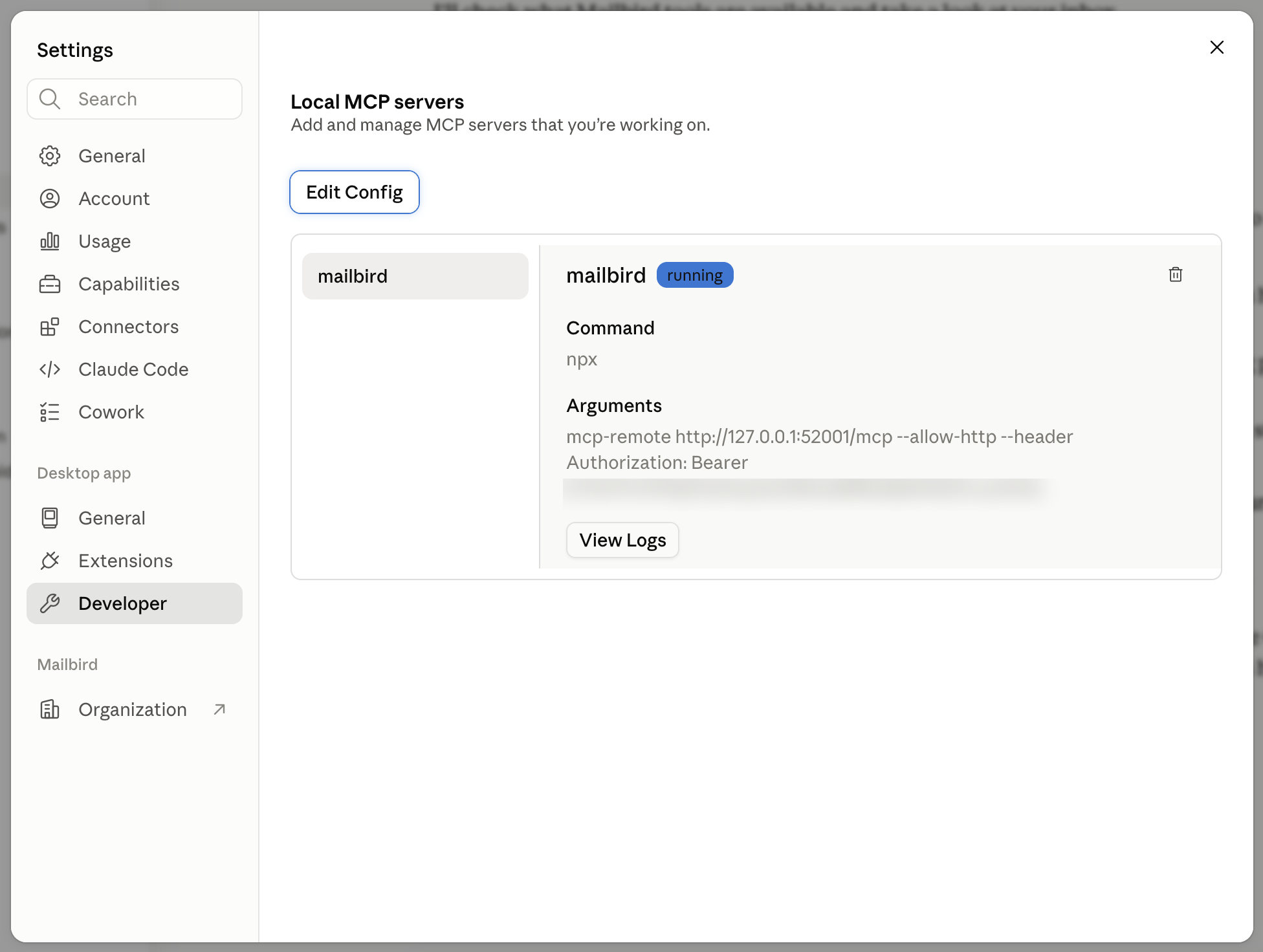Click the external link arrow beside Organization

[219, 709]
